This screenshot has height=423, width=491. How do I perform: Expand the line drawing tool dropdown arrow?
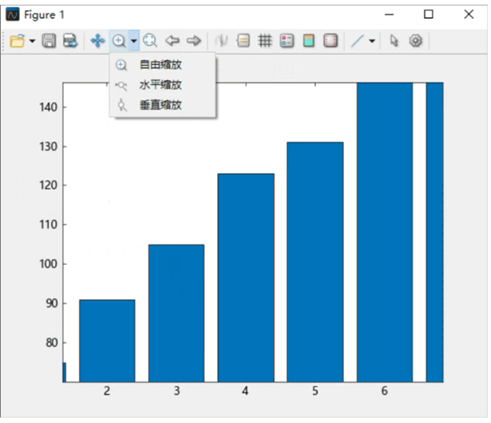pos(372,41)
